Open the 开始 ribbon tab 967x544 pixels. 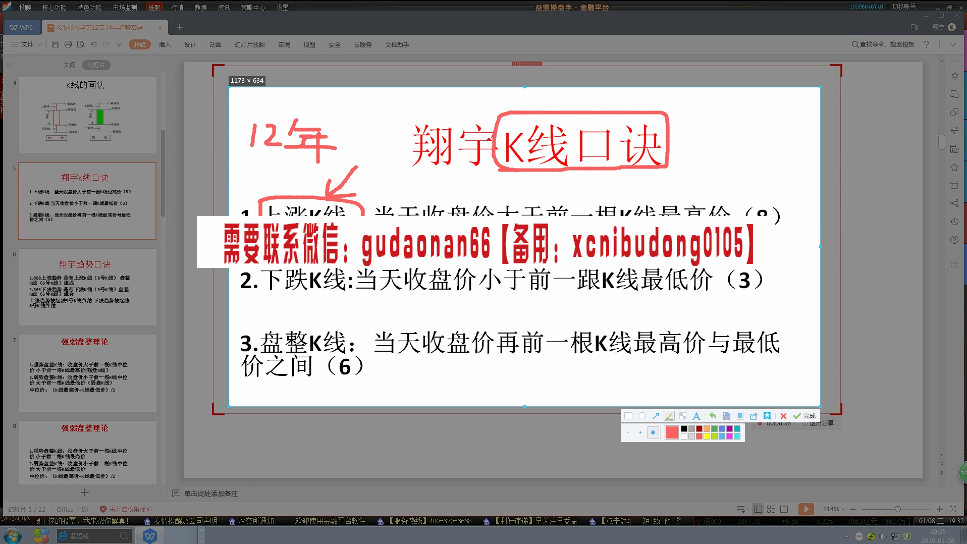(140, 44)
